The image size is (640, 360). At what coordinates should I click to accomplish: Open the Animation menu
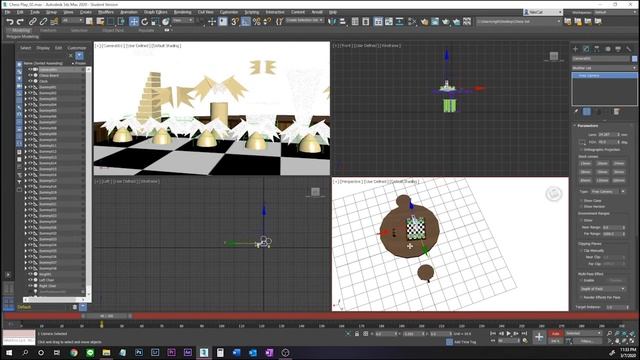coord(129,12)
